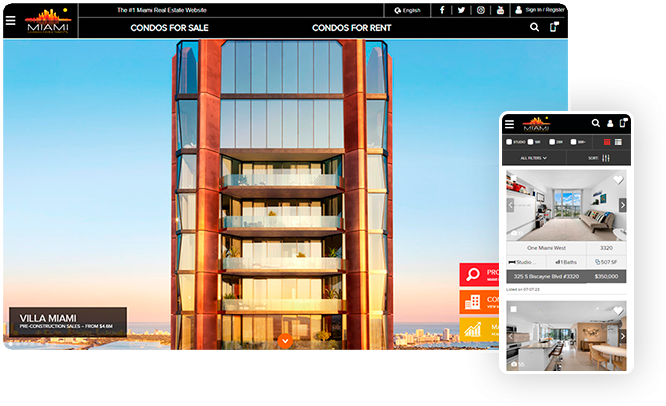Screen dimensions: 666x406
Task: Open the Facebook page from header
Action: point(442,10)
